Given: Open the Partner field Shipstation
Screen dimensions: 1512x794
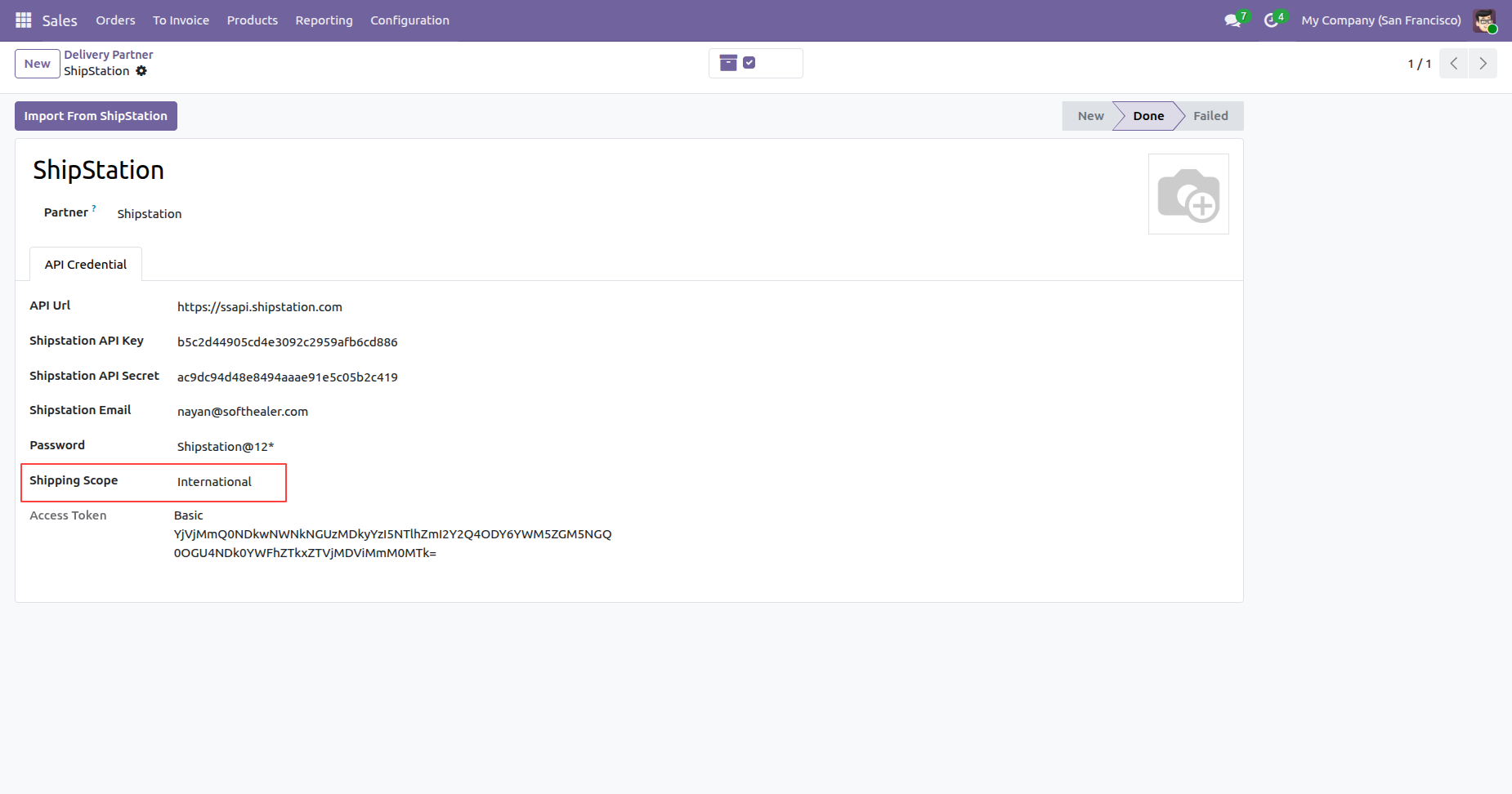Looking at the screenshot, I should (x=150, y=214).
